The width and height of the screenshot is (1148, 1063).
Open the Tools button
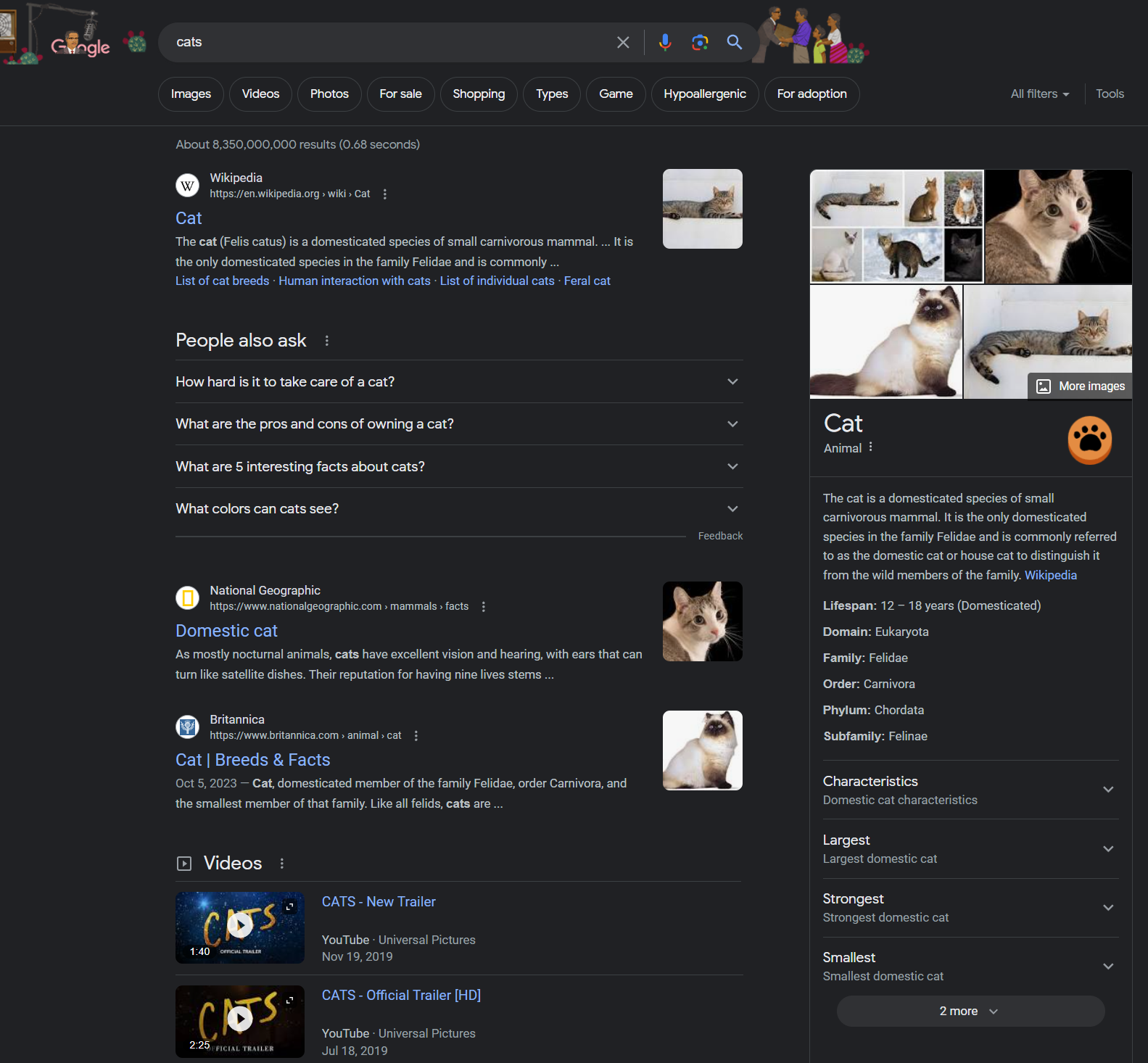(1110, 94)
